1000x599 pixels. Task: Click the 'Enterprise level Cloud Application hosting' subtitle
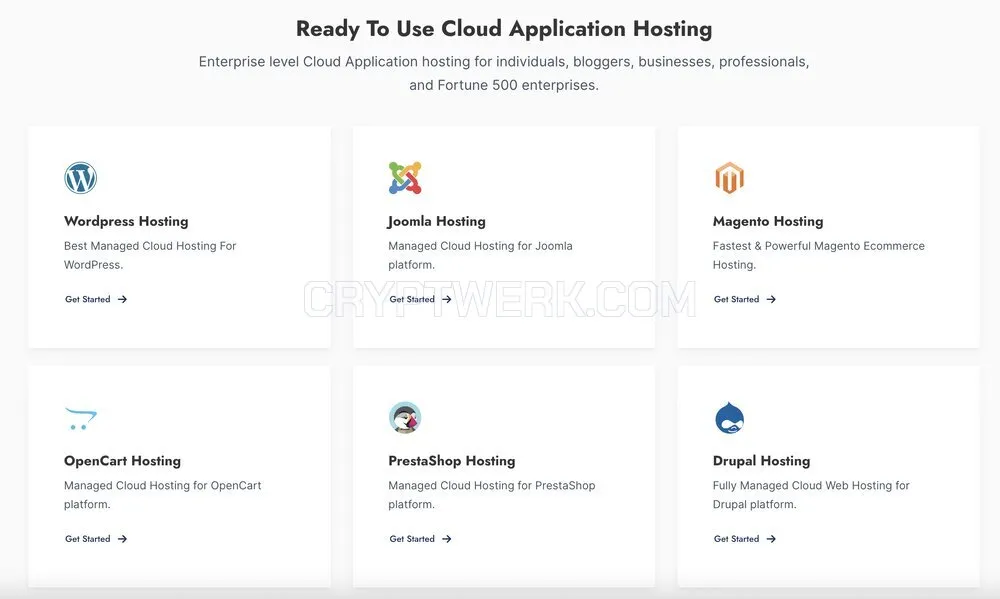click(504, 73)
